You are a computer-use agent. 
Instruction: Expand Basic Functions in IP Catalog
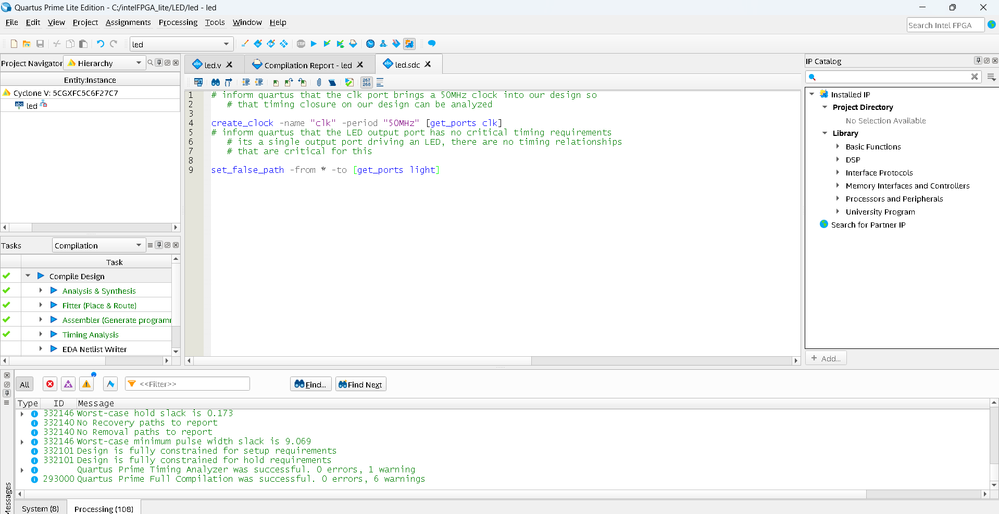838,147
